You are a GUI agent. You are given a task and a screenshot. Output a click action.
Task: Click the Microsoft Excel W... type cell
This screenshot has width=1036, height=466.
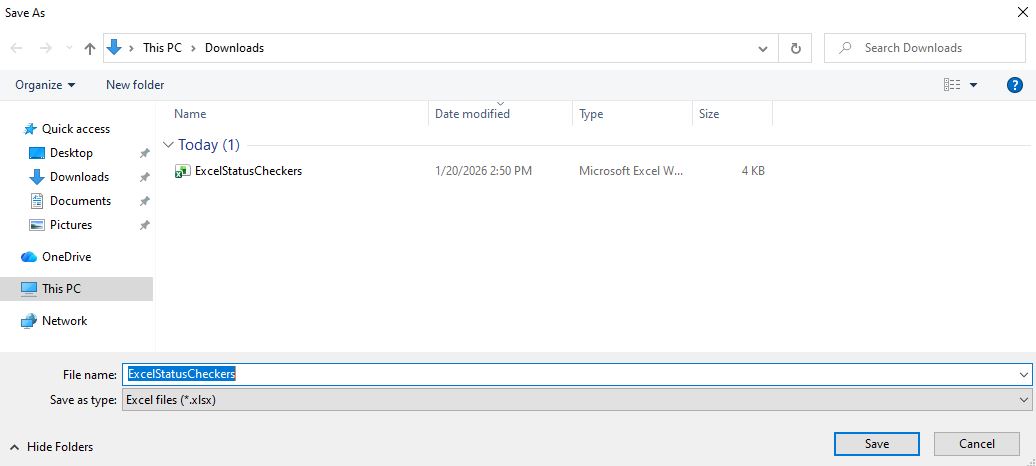pyautogui.click(x=632, y=171)
